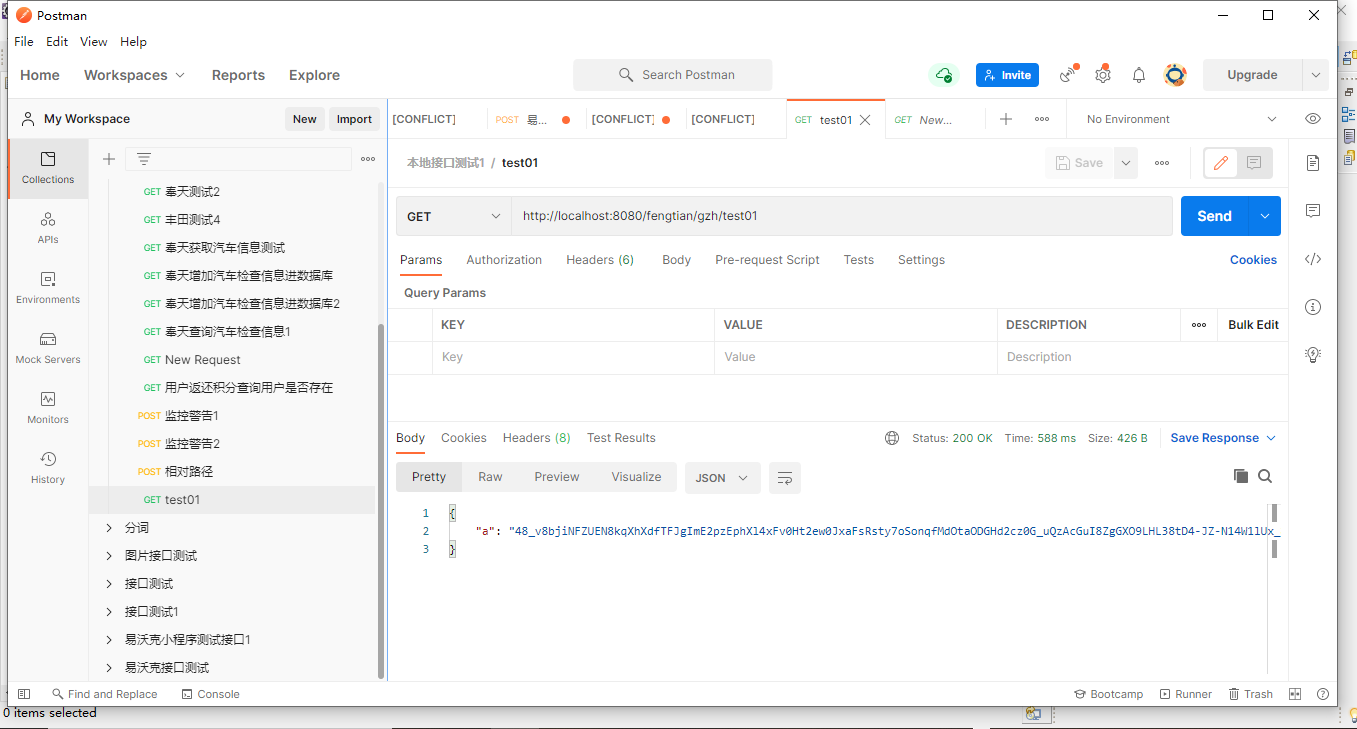Open the JSON format dropdown

722,478
